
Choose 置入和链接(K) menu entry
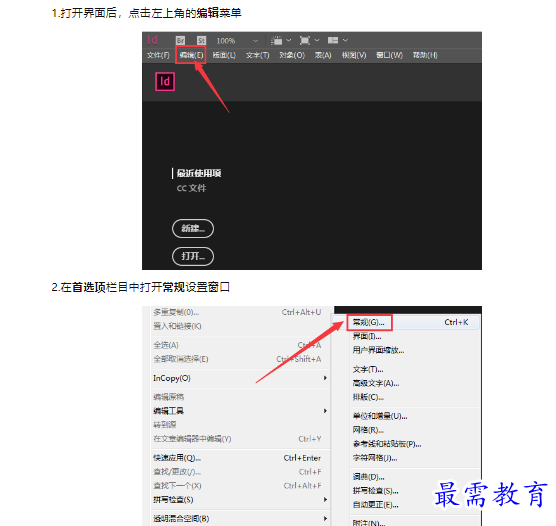click(x=237, y=326)
